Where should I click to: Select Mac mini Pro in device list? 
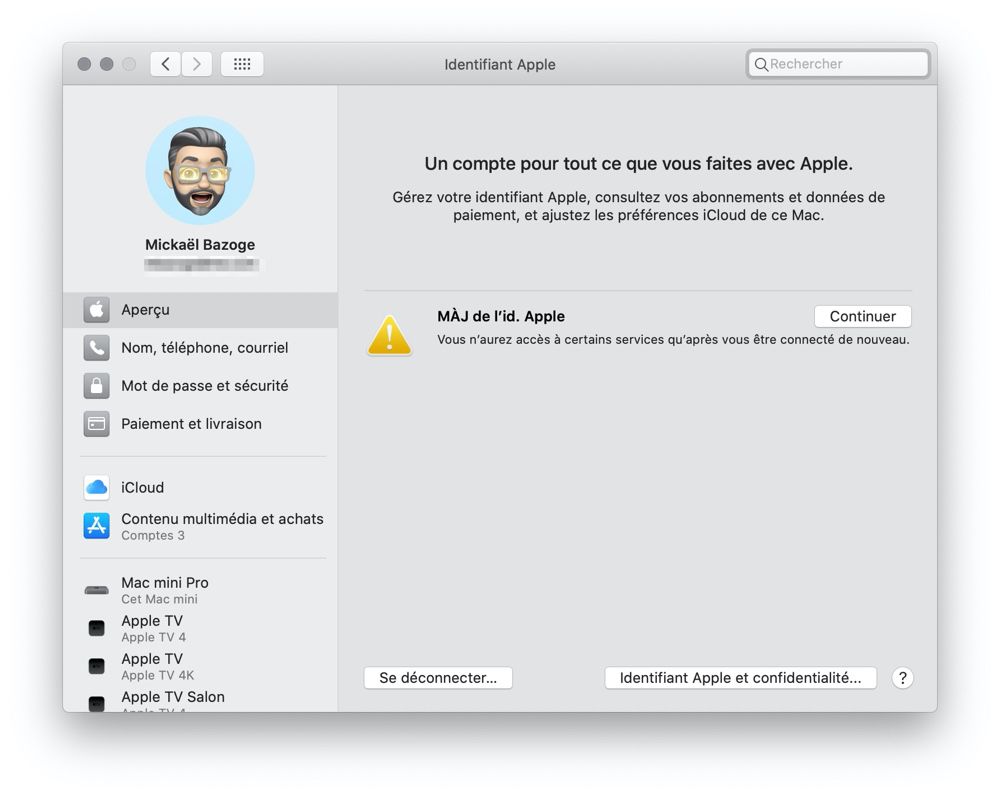coord(200,590)
